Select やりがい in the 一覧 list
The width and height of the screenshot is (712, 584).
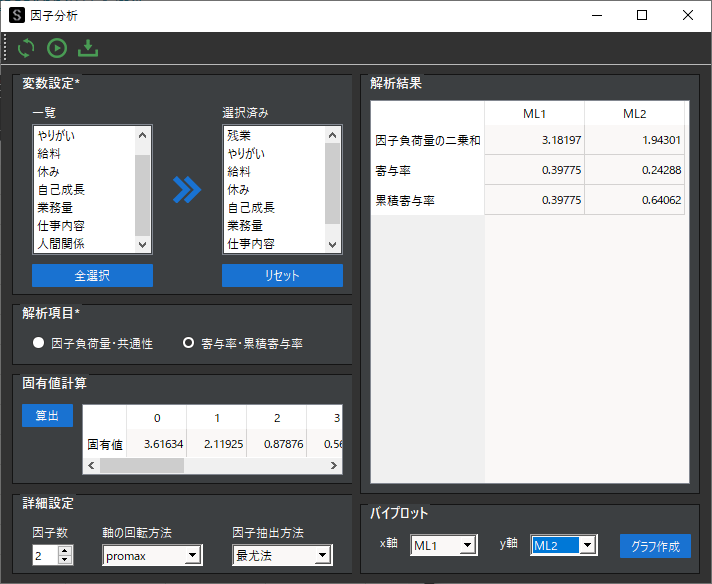85,135
